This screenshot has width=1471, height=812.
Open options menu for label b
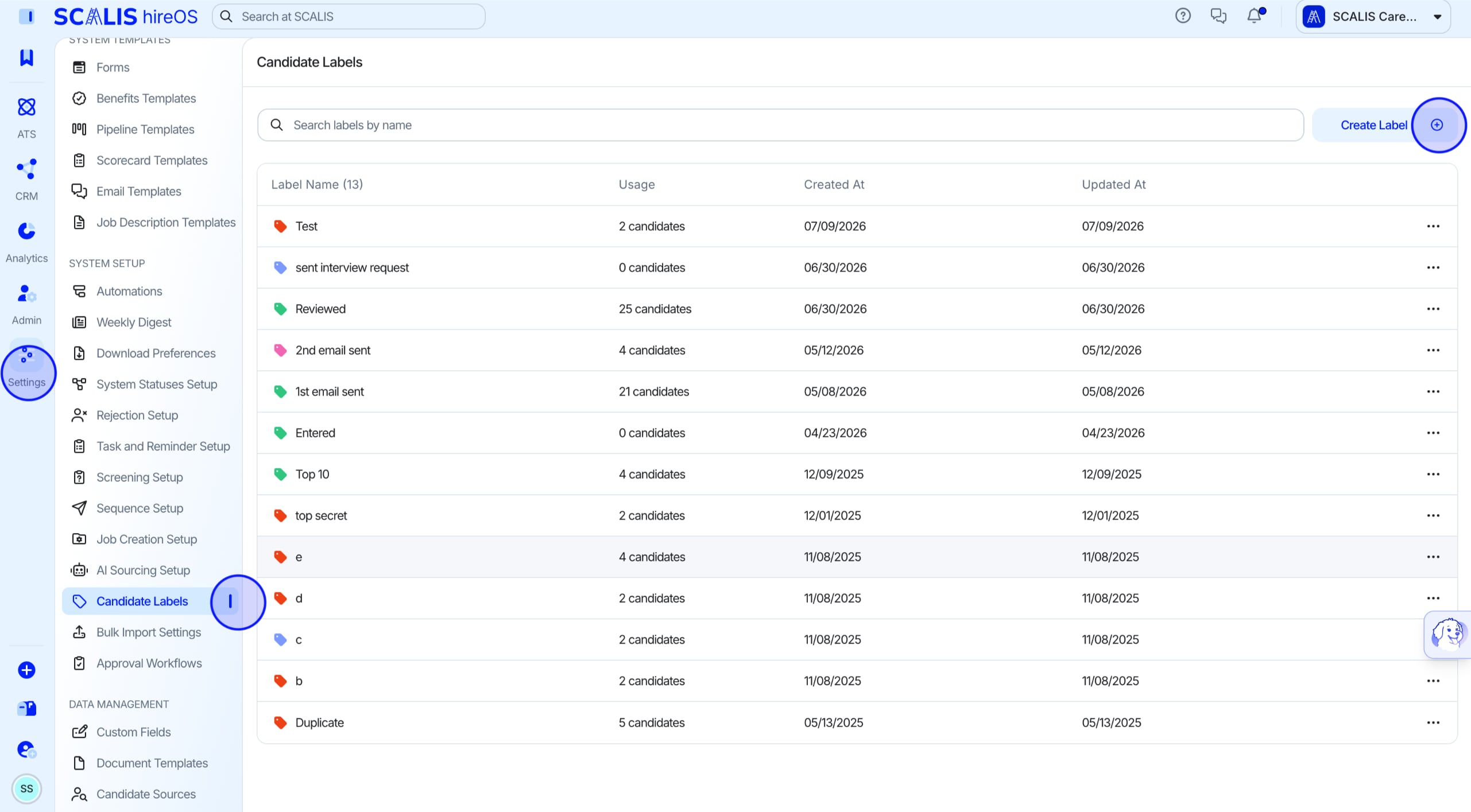(1433, 681)
